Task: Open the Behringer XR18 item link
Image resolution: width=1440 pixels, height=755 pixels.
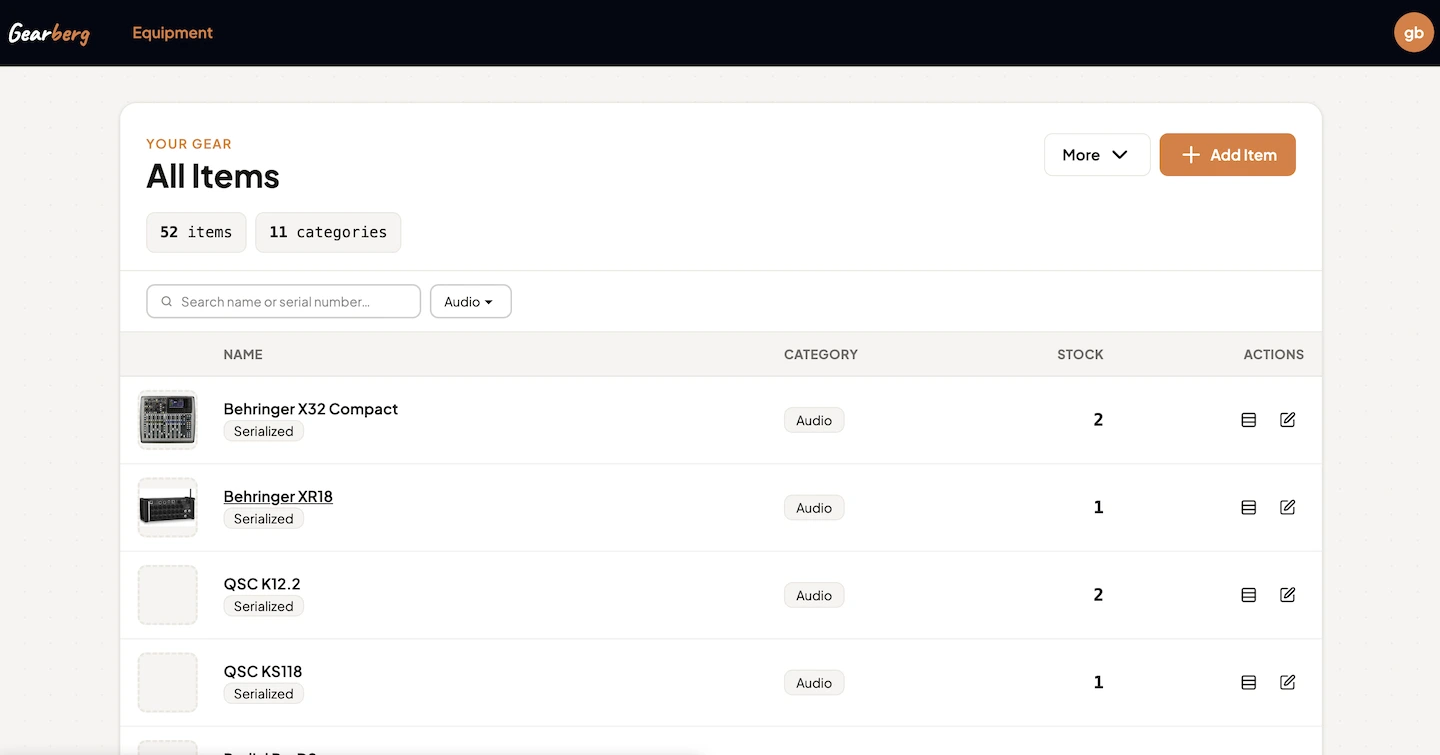Action: click(x=278, y=496)
